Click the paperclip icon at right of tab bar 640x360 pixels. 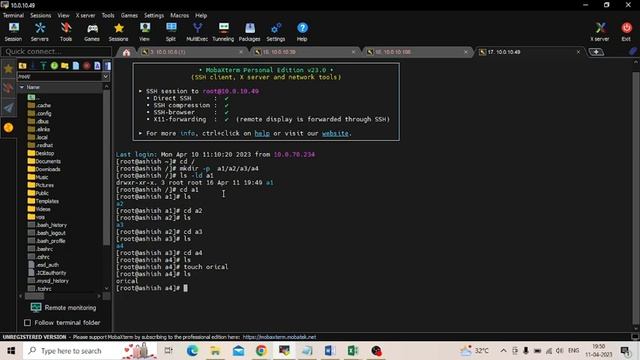pos(633,52)
